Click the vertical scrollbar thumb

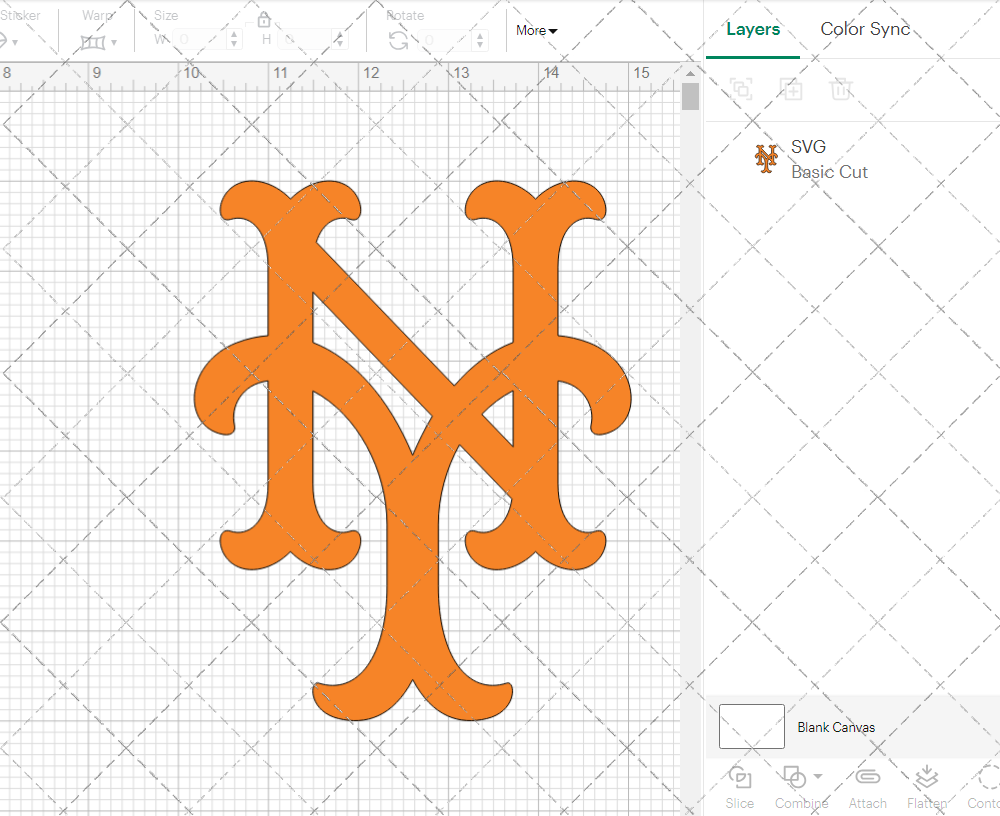click(690, 97)
